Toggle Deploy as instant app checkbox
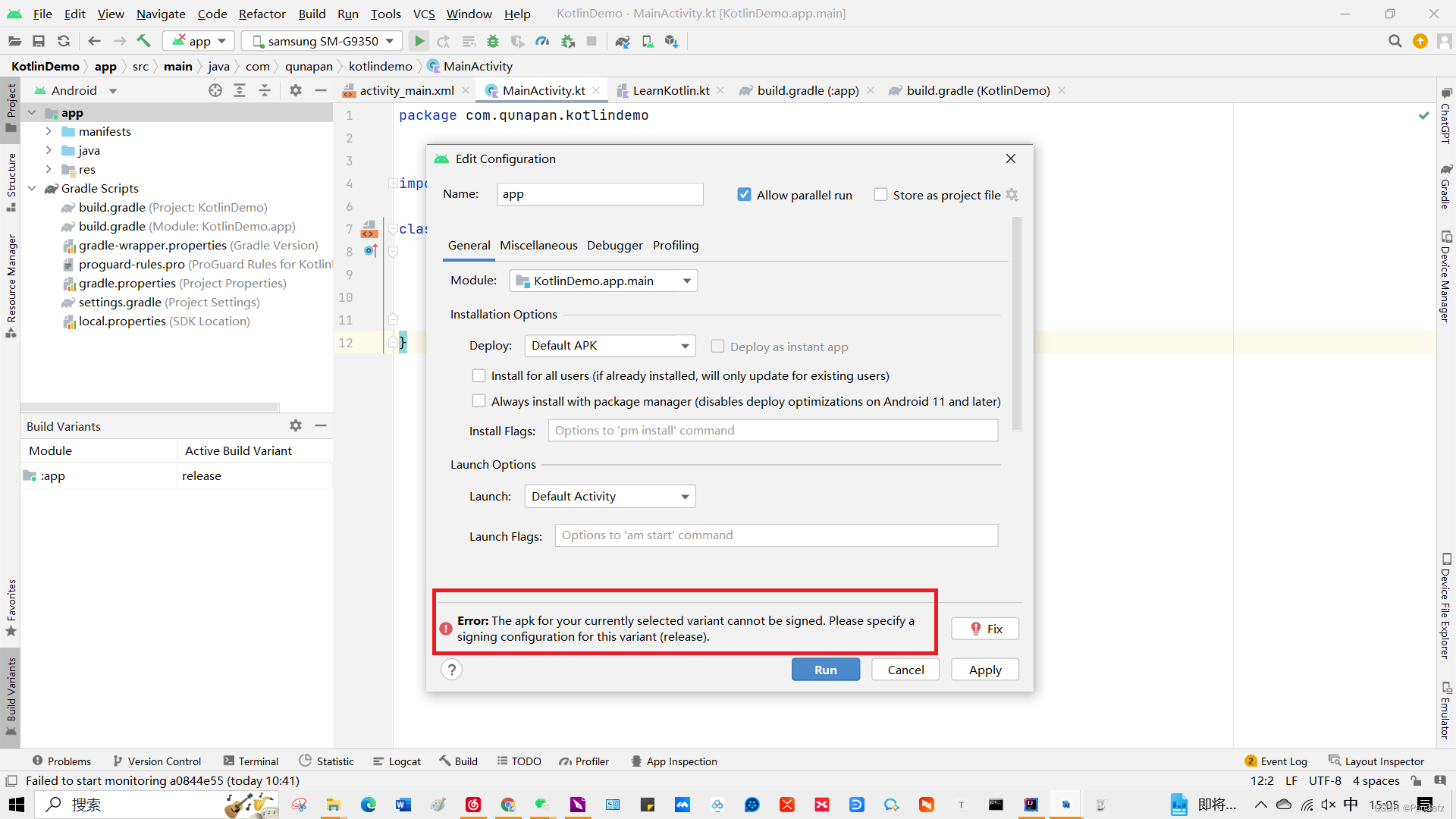The width and height of the screenshot is (1456, 819). (717, 347)
